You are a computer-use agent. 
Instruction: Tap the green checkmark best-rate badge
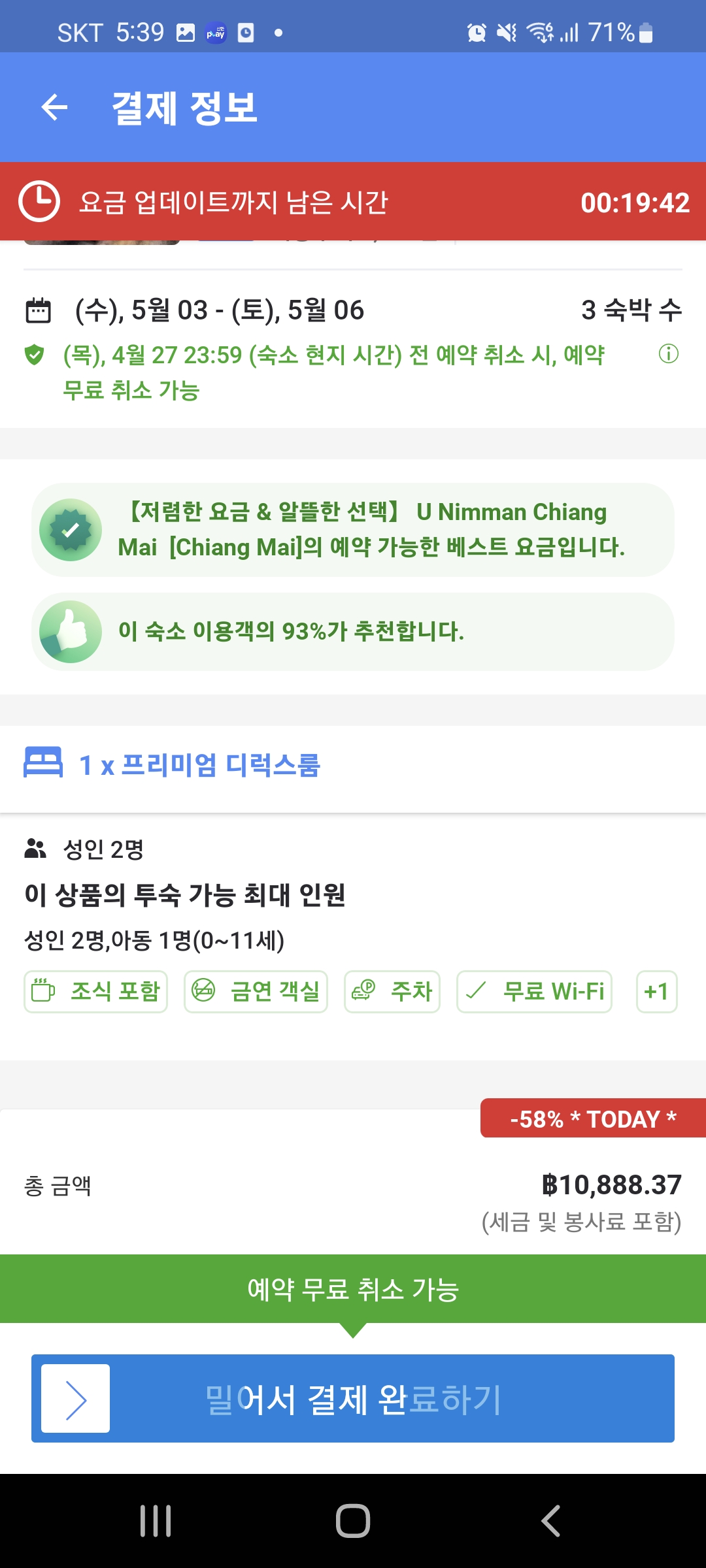coord(71,530)
